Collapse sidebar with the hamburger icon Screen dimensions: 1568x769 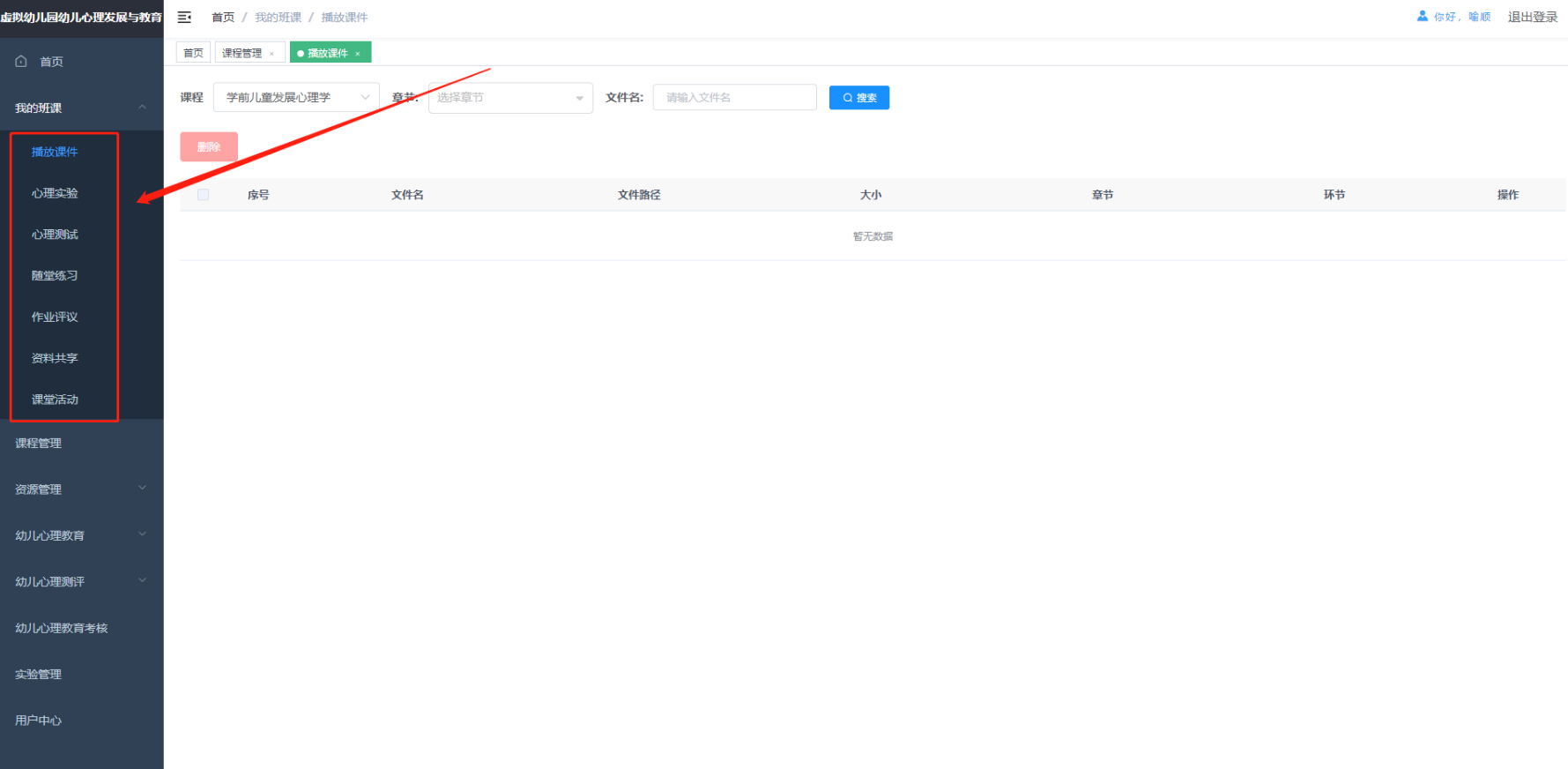(x=184, y=18)
